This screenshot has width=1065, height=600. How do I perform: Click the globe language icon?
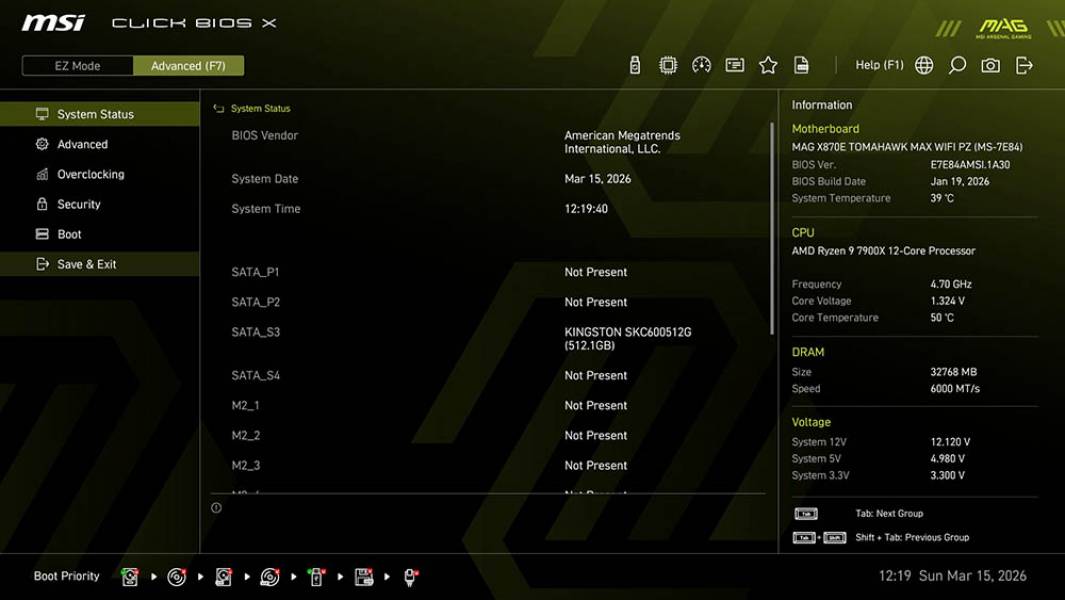923,64
